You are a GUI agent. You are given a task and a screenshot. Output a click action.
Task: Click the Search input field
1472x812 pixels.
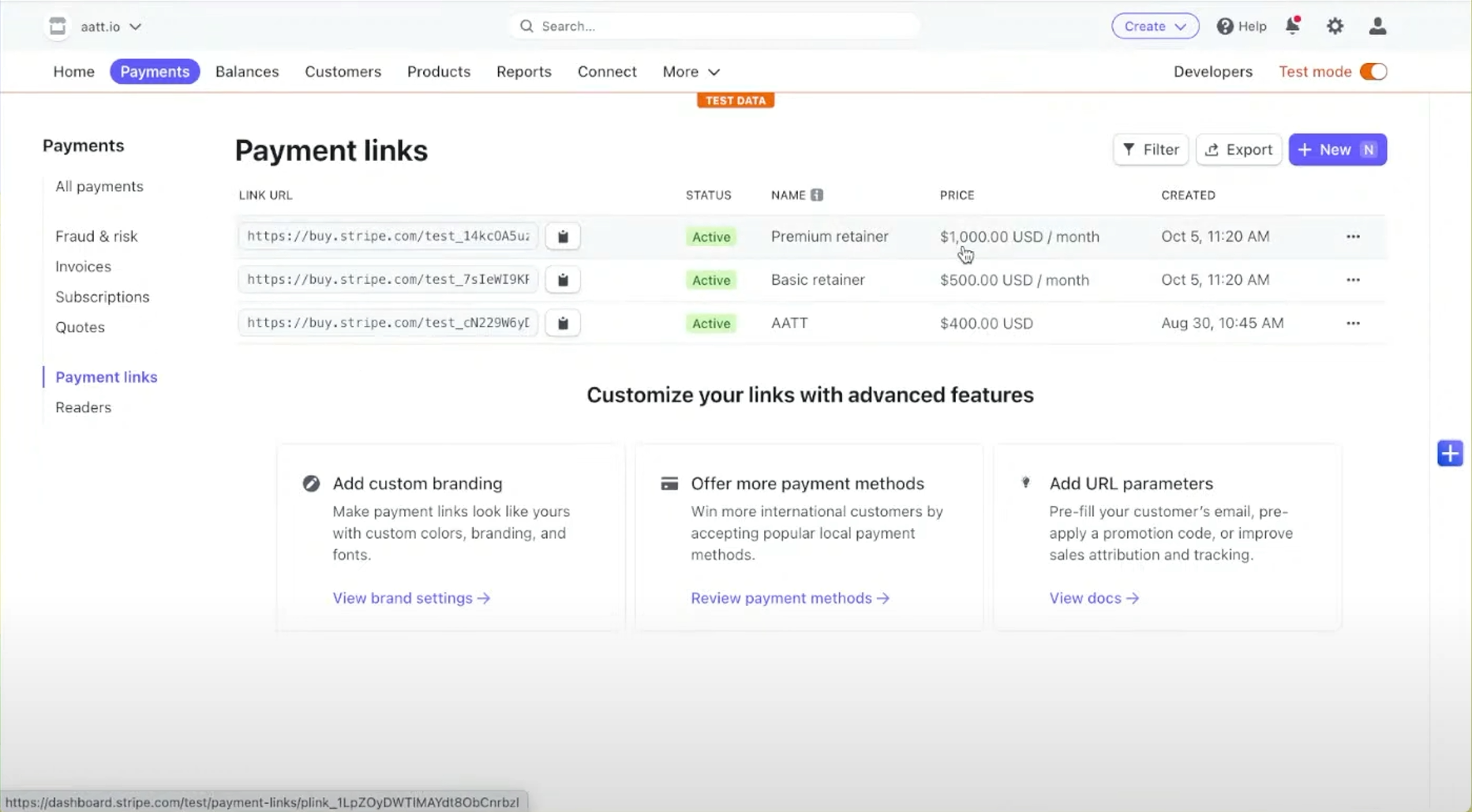click(714, 26)
